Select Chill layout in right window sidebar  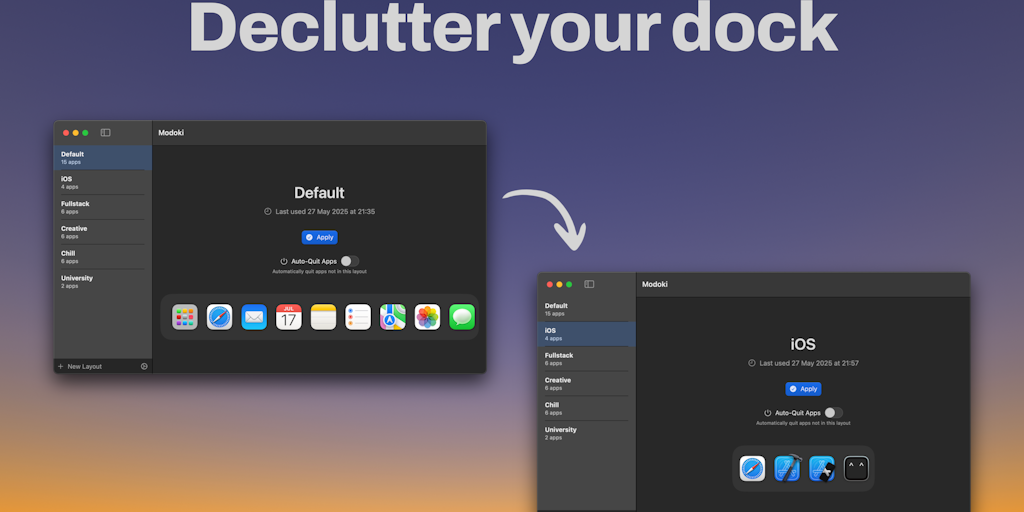point(586,408)
